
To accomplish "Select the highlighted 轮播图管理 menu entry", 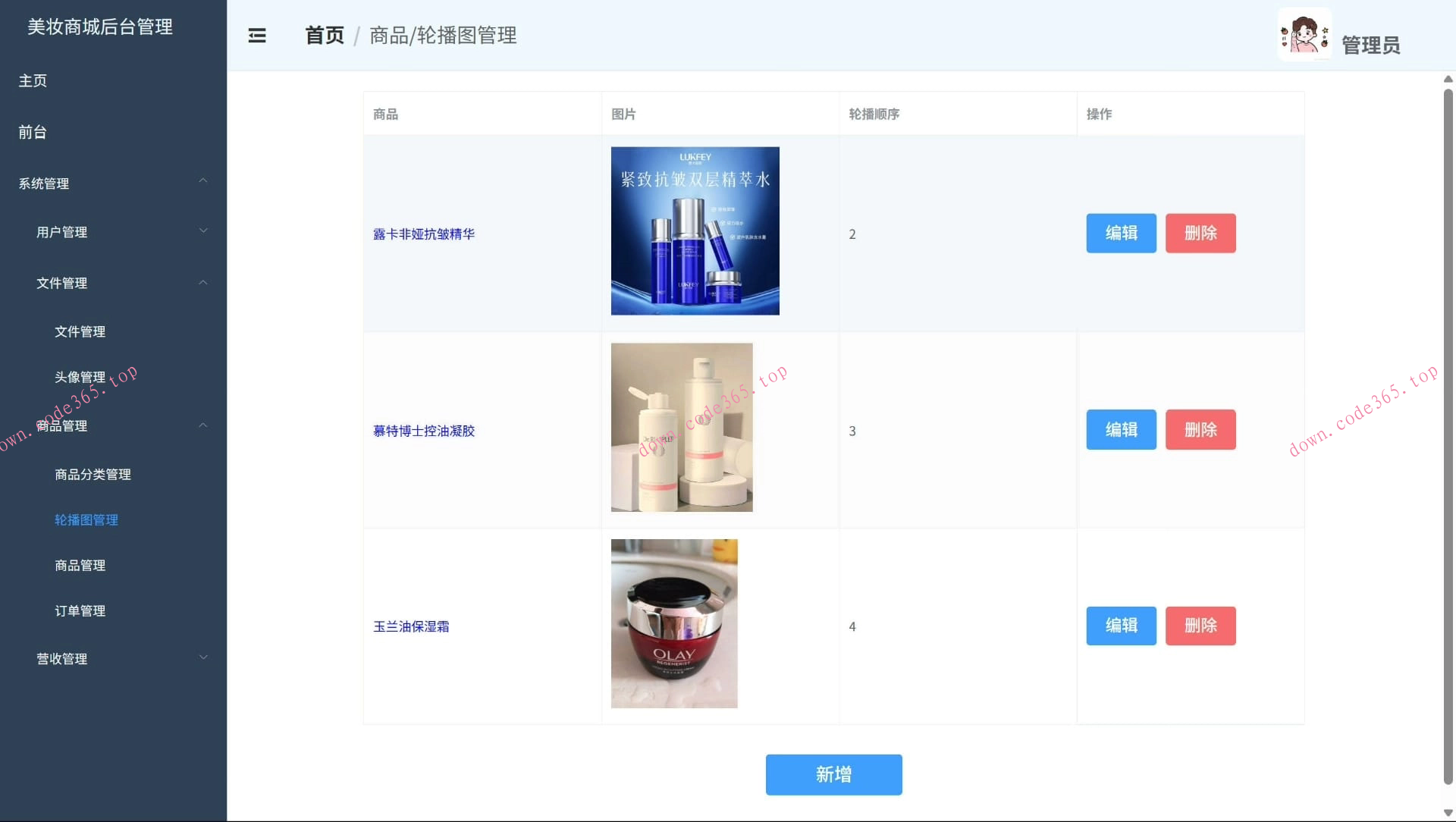I will [x=86, y=520].
